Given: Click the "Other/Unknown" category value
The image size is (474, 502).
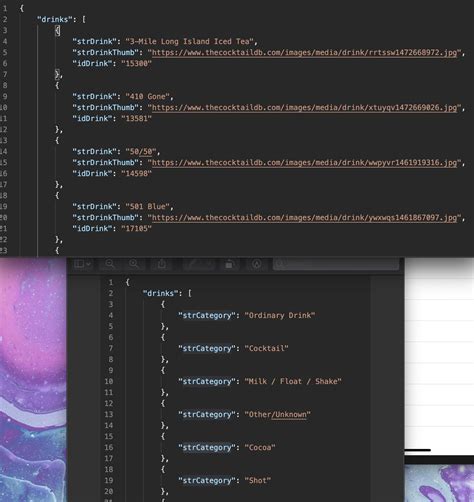Looking at the screenshot, I should coord(277,414).
